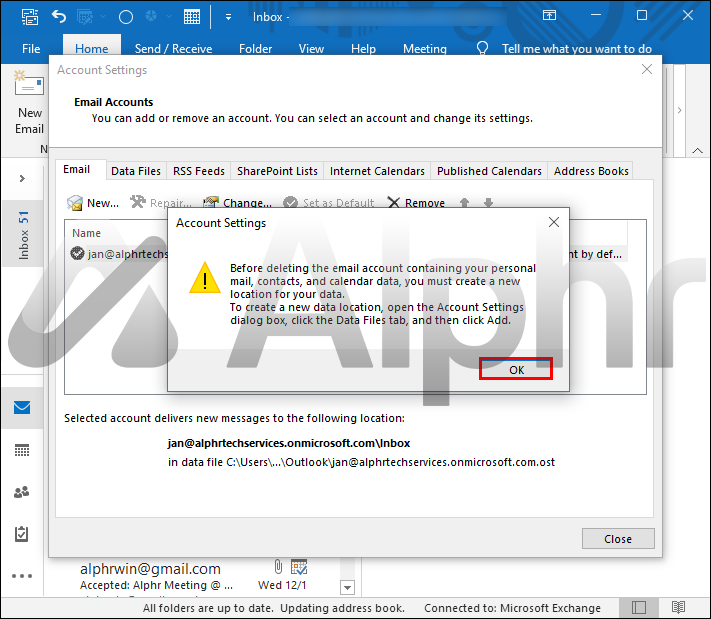The width and height of the screenshot is (711, 619).
Task: Switch to the Address Books tab
Action: [x=591, y=171]
